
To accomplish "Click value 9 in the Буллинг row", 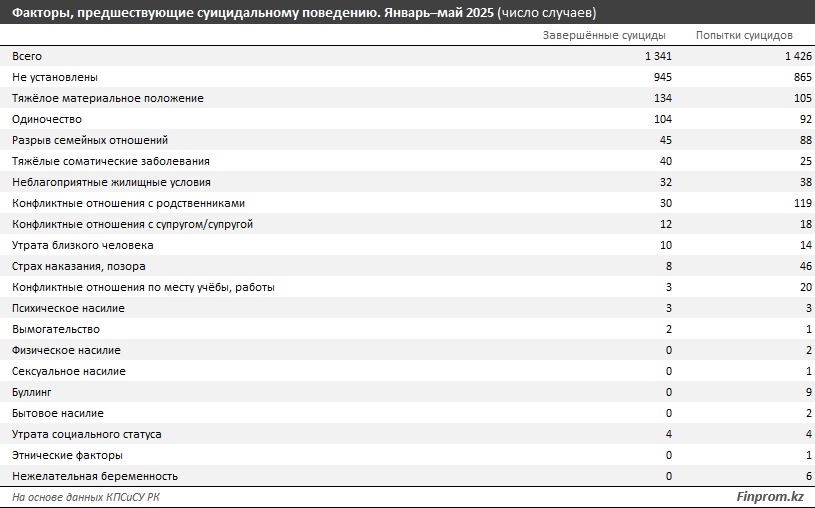I will coord(809,392).
